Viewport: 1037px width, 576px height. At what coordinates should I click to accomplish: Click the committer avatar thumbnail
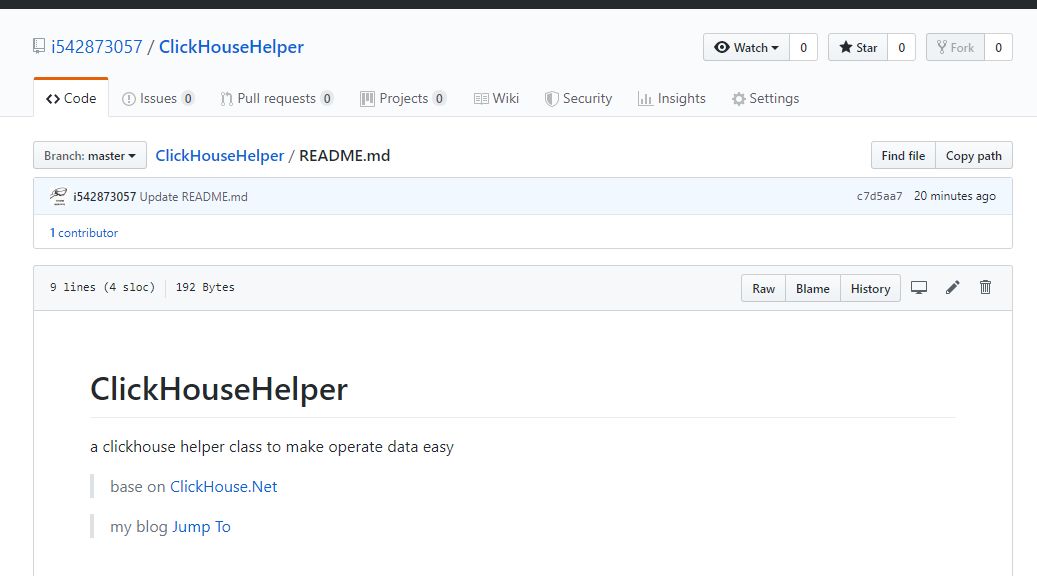58,196
